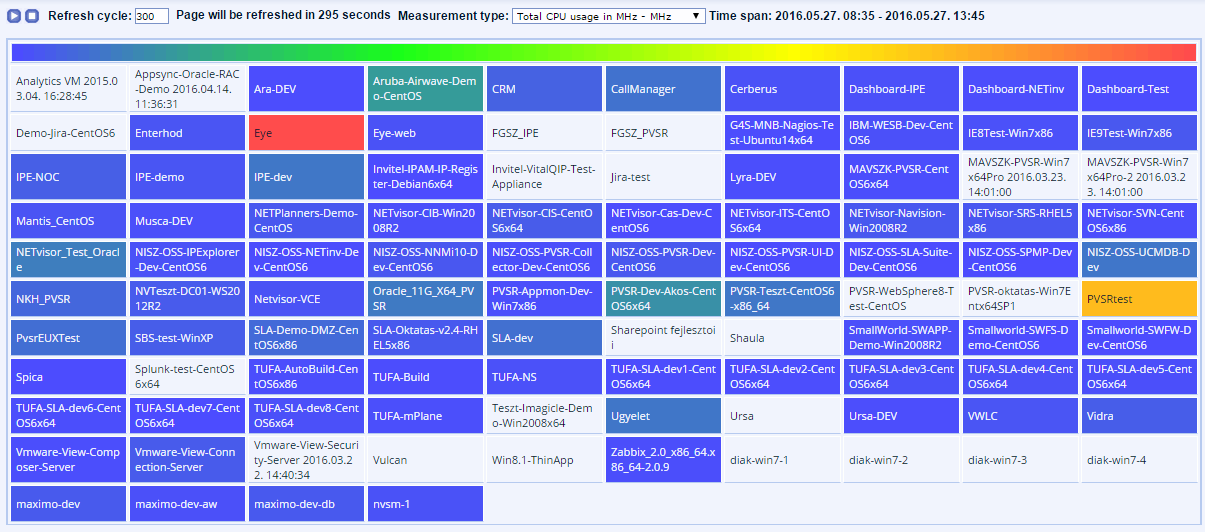Select the orange PVSRtest tile
Viewport: 1205px width, 532px height.
coord(1139,299)
